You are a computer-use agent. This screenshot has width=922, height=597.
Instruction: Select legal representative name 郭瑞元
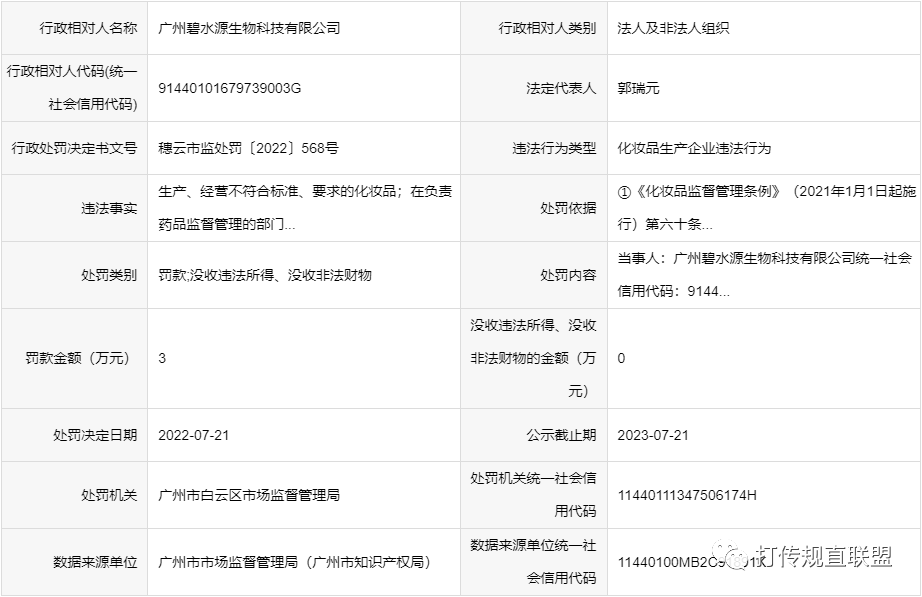[638, 88]
